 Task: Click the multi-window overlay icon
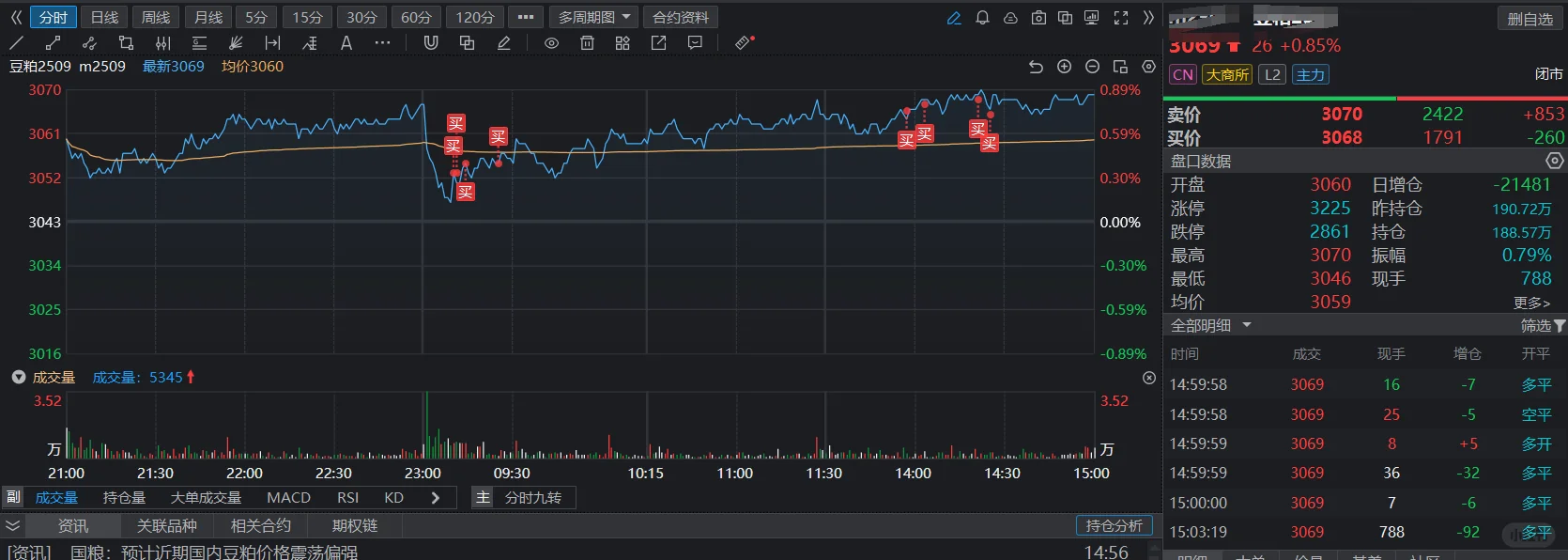[1065, 18]
